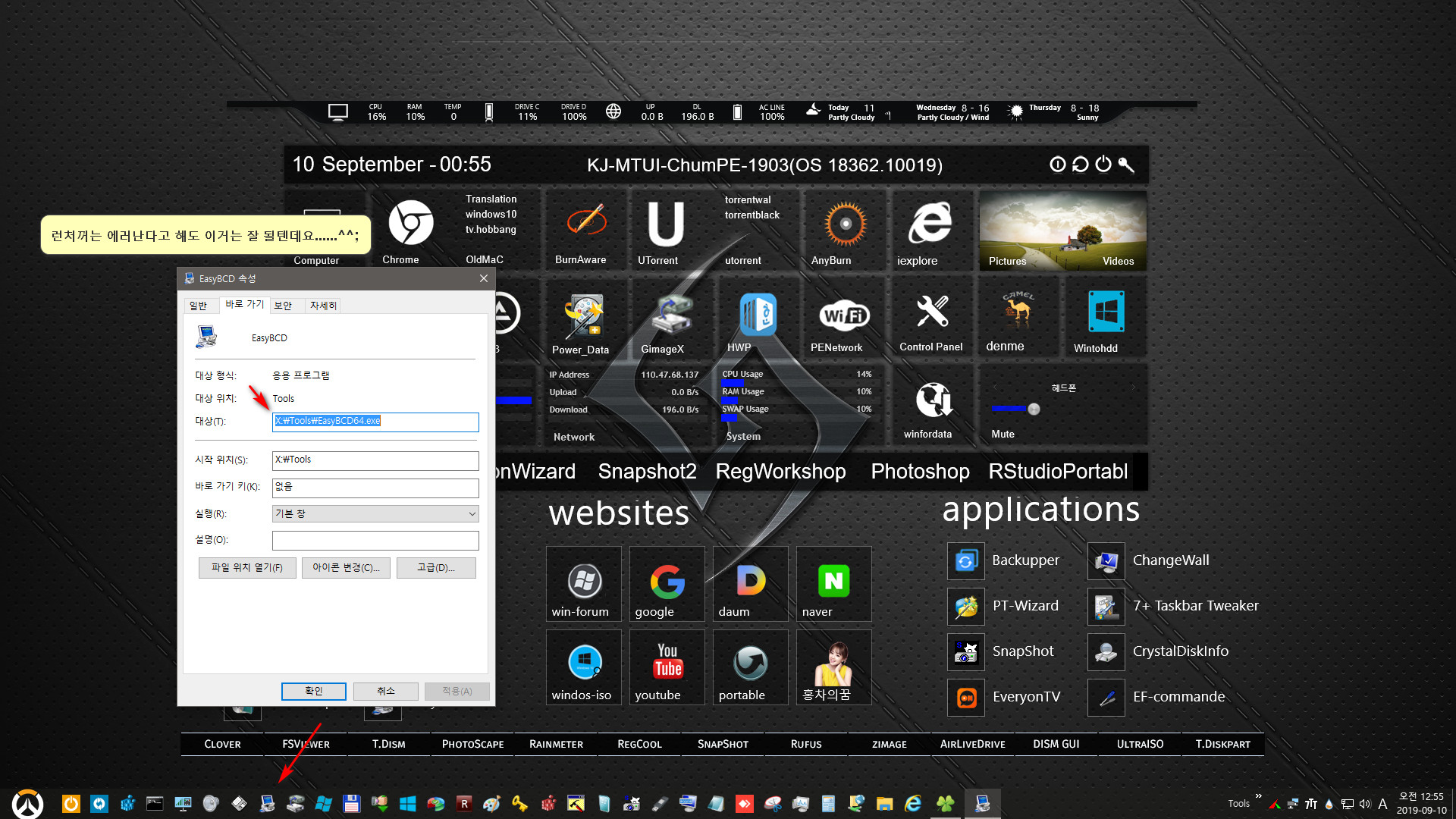Open the wrench settings icon in header

point(1126,165)
